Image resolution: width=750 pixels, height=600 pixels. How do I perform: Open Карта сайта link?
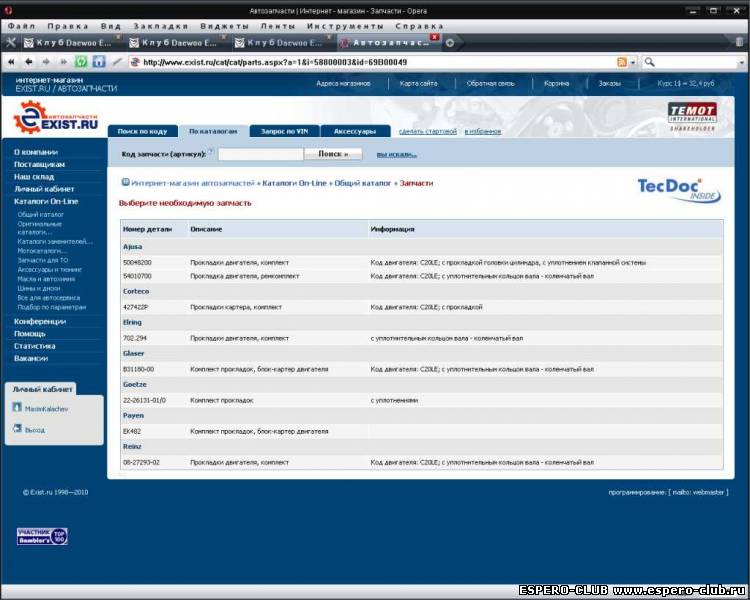coord(418,83)
